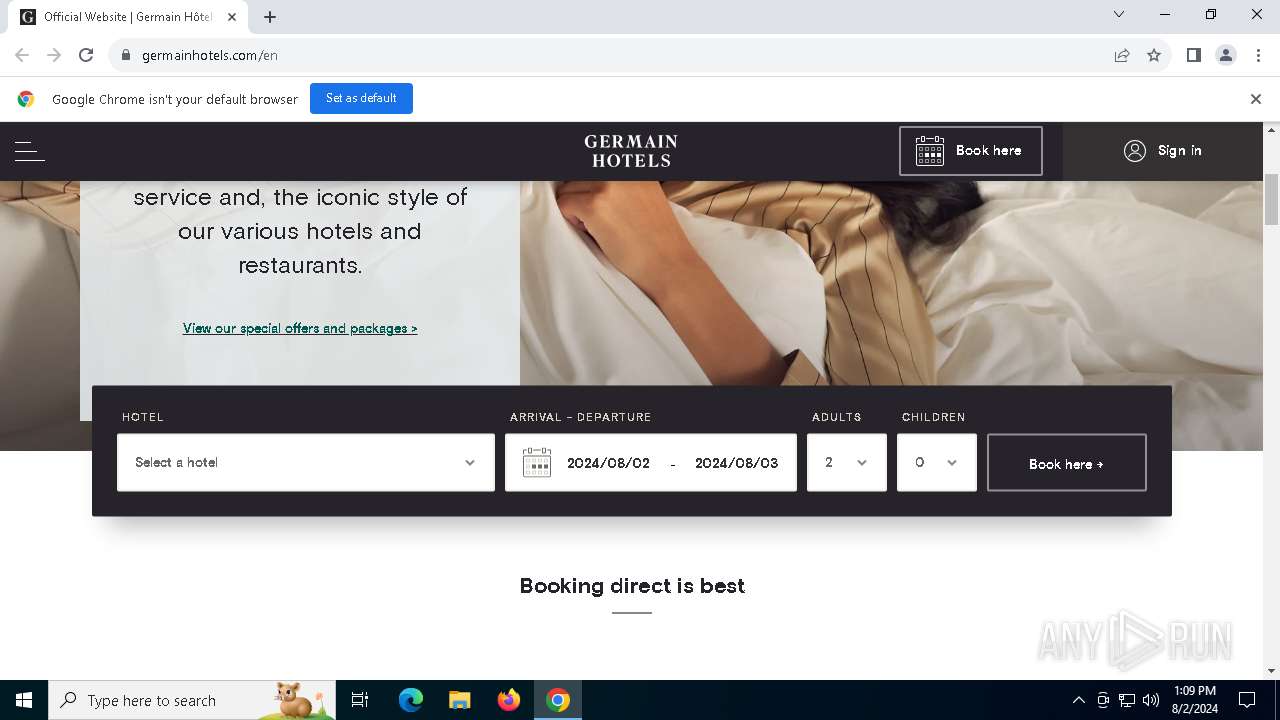The image size is (1280, 720).
Task: Select the Germain Hôtels browser tab
Action: click(x=130, y=17)
